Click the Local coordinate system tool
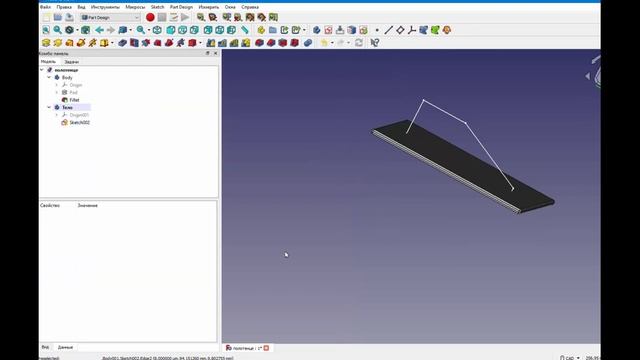This screenshot has height=360, width=640. 412,30
